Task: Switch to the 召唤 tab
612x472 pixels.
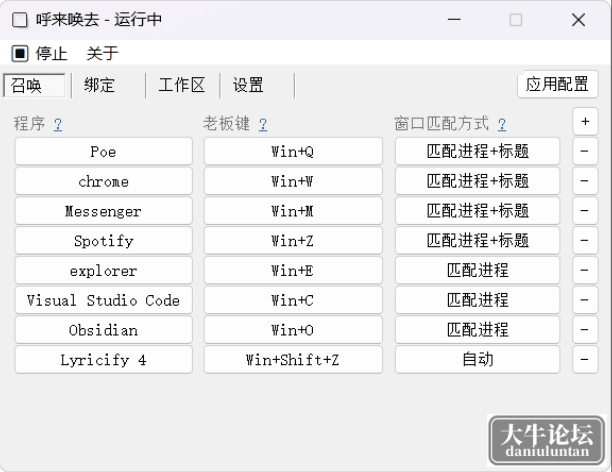Action: 34,85
